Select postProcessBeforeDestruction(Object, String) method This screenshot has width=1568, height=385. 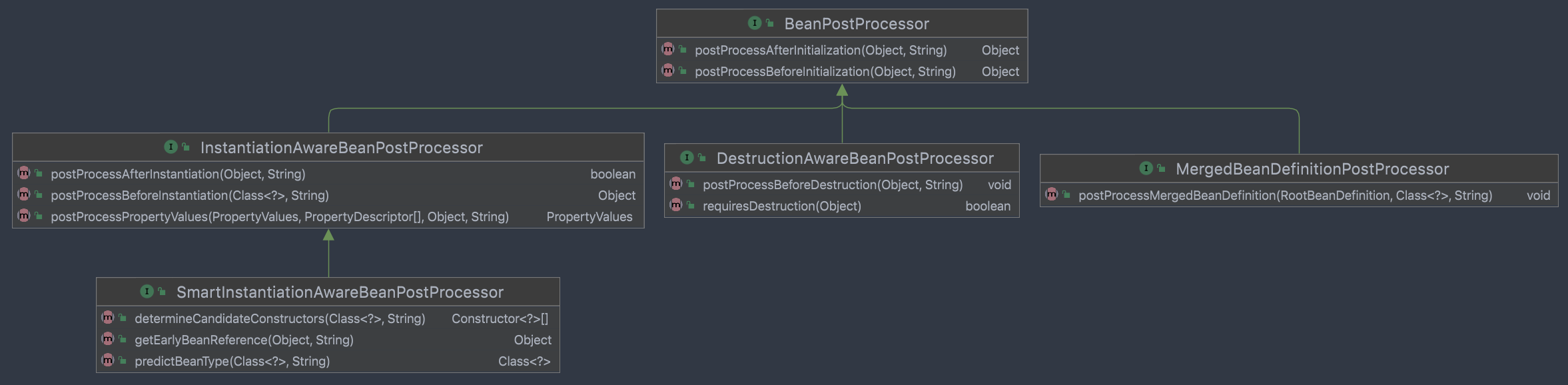pyautogui.click(x=833, y=185)
